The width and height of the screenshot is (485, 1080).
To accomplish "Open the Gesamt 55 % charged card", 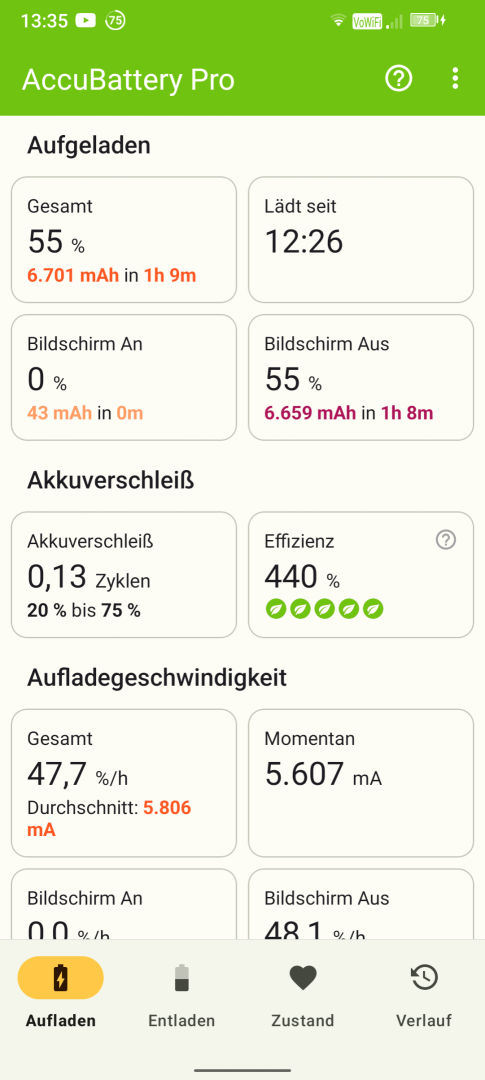I will coord(124,240).
